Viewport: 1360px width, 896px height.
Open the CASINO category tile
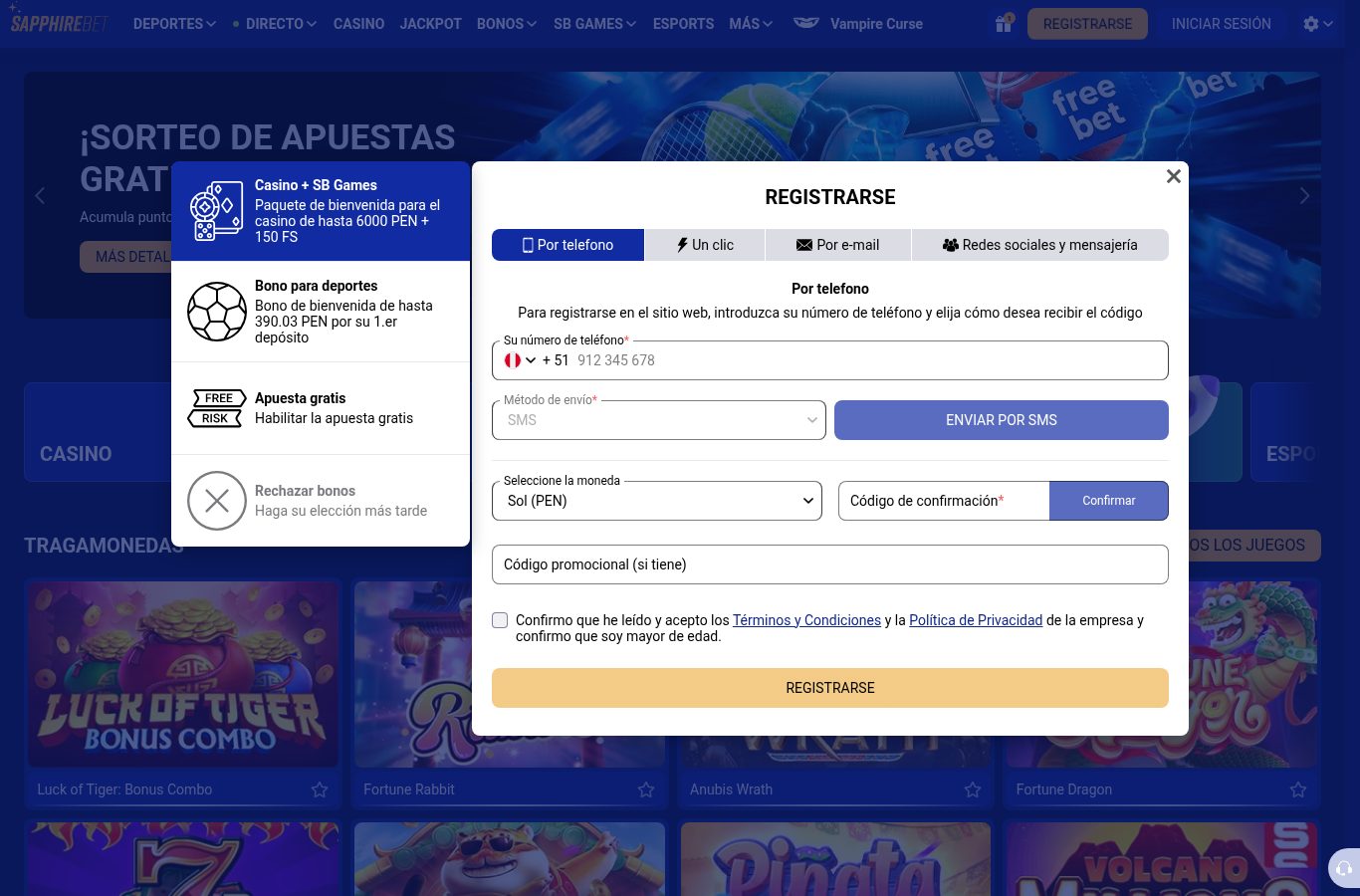coord(98,432)
